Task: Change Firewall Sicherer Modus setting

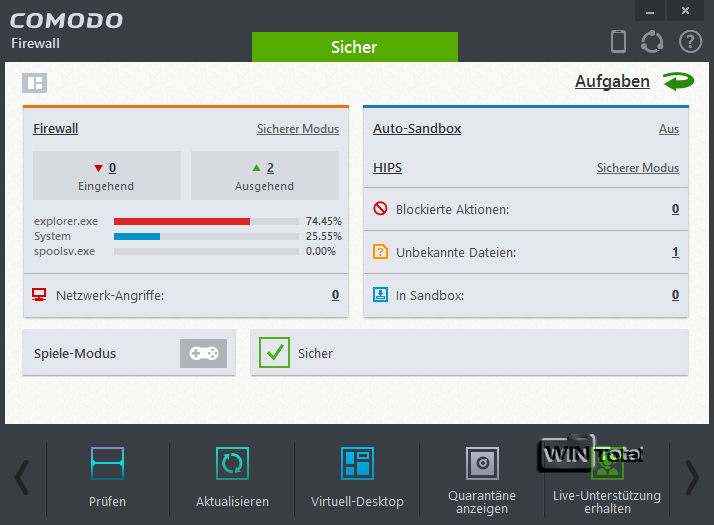Action: click(298, 129)
